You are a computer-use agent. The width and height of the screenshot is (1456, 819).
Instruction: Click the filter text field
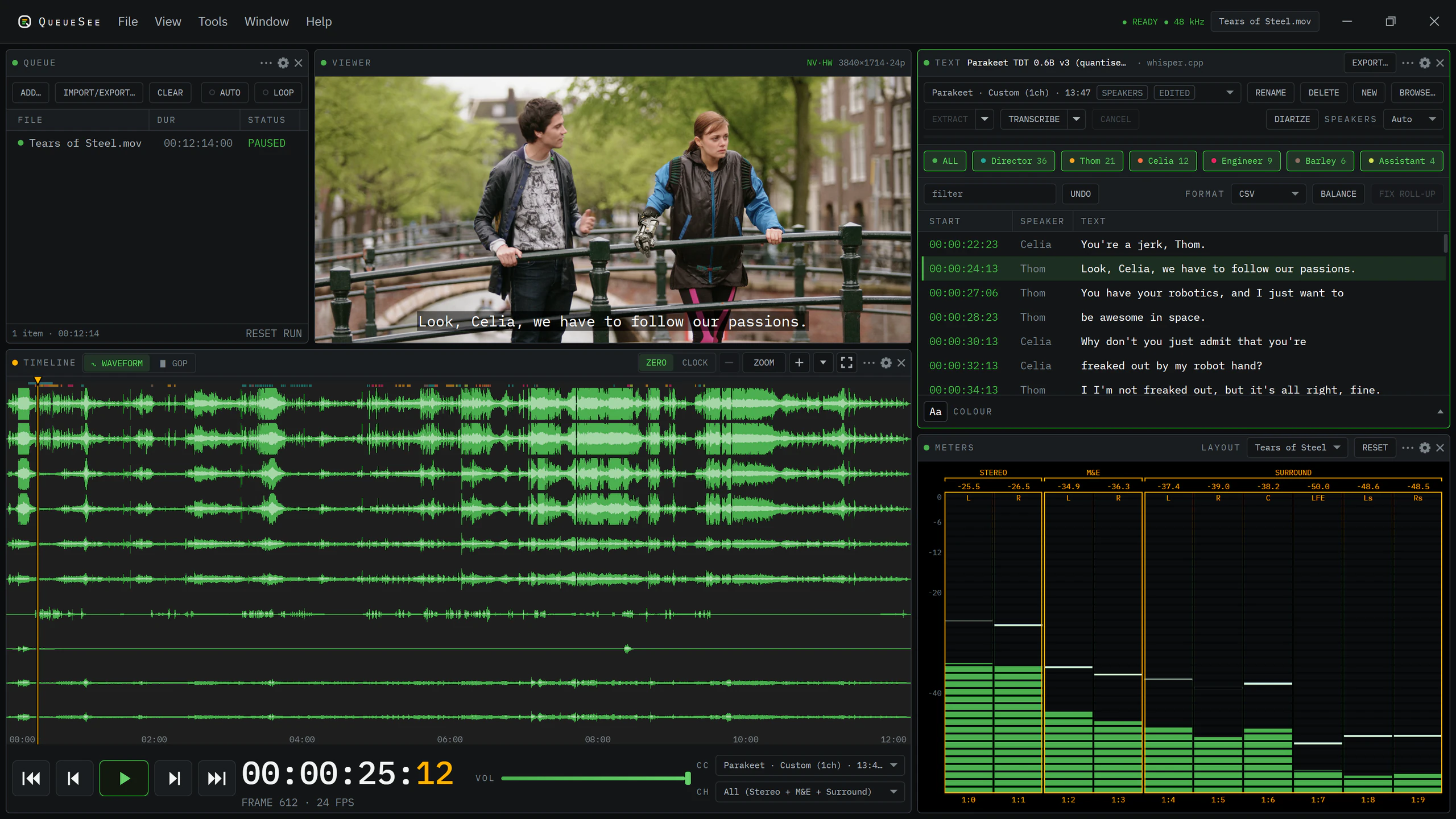point(990,194)
